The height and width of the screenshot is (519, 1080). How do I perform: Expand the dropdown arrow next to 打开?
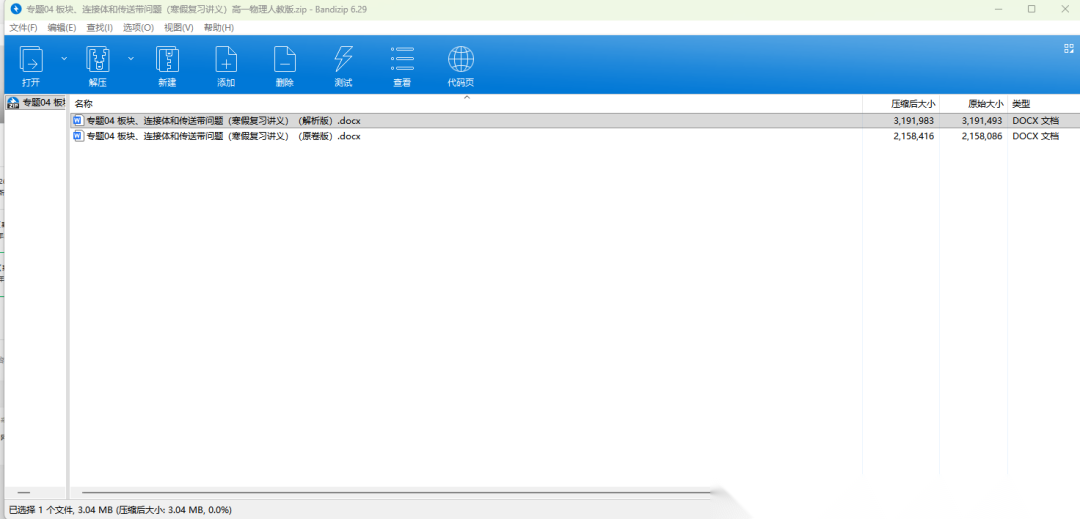pos(64,58)
